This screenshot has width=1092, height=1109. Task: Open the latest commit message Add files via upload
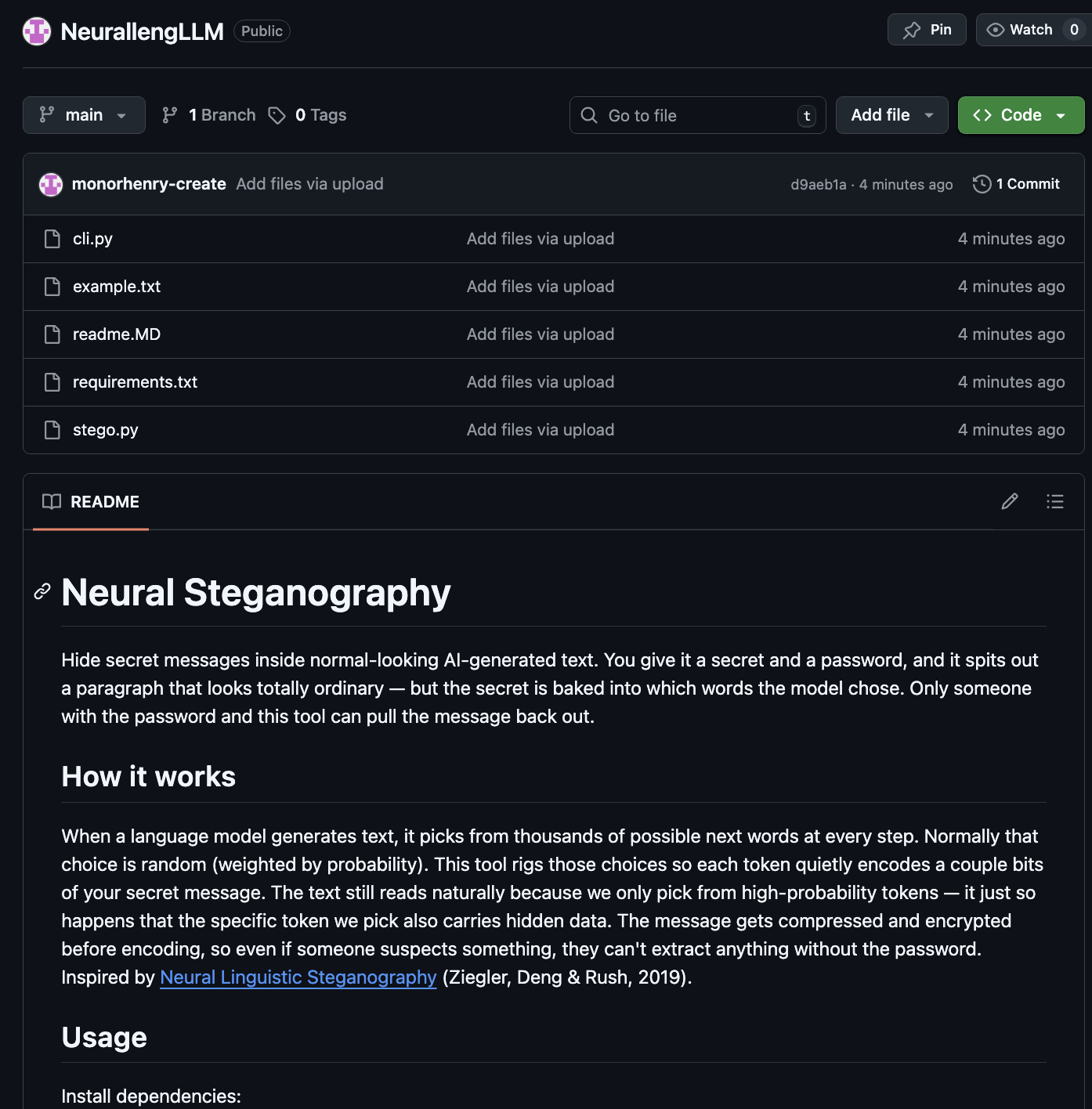click(309, 184)
